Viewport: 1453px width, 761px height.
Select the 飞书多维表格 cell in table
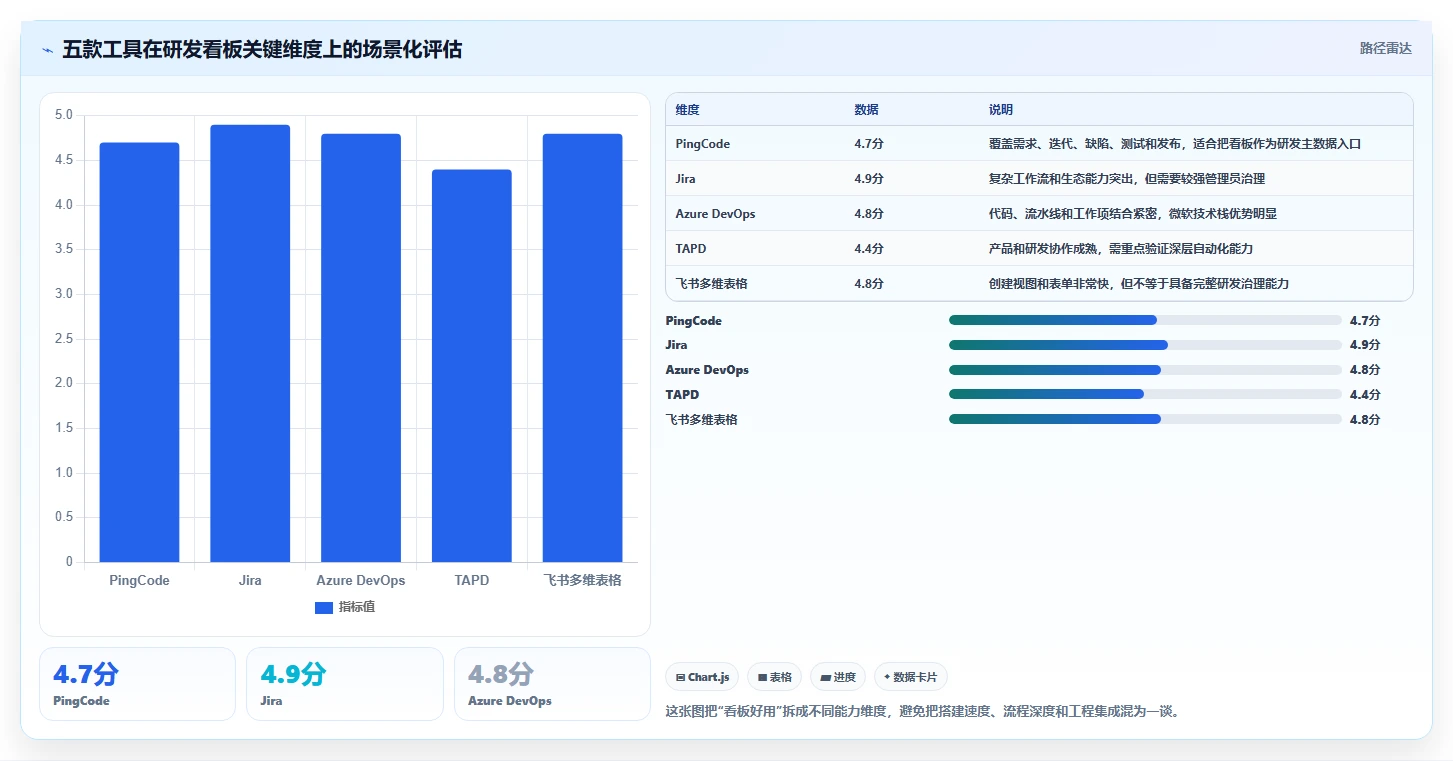click(711, 284)
